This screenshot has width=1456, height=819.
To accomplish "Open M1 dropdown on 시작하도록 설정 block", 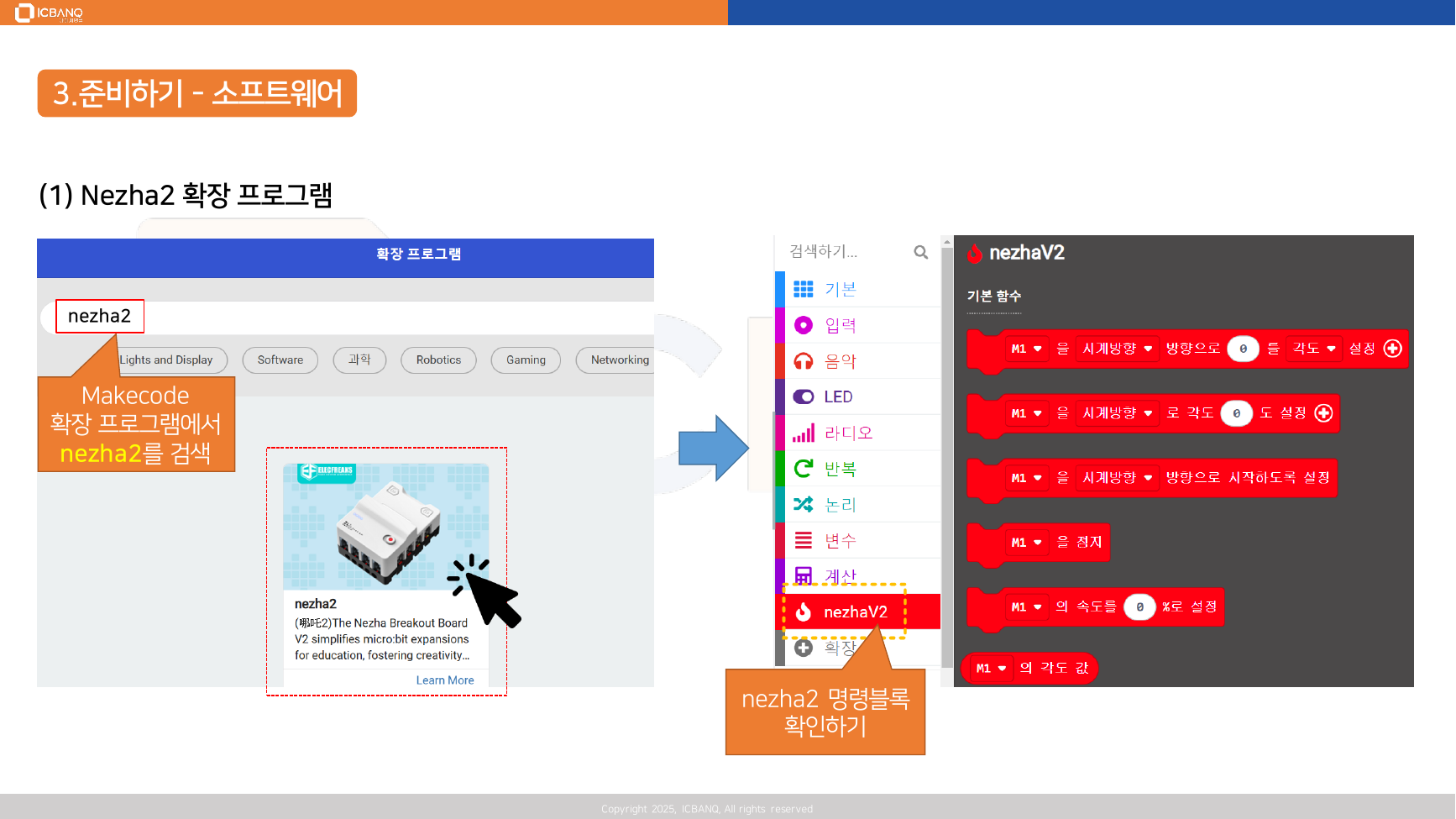I will click(x=1026, y=478).
